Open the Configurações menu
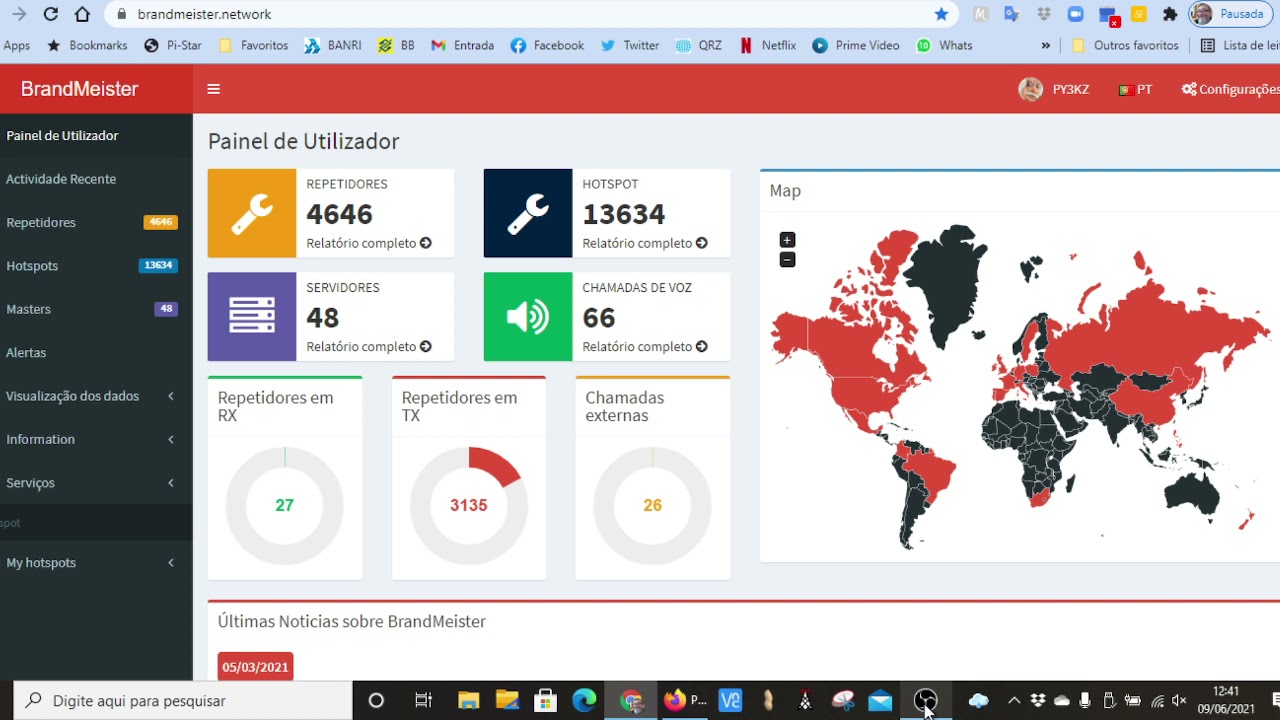The height and width of the screenshot is (720, 1280). [x=1231, y=89]
